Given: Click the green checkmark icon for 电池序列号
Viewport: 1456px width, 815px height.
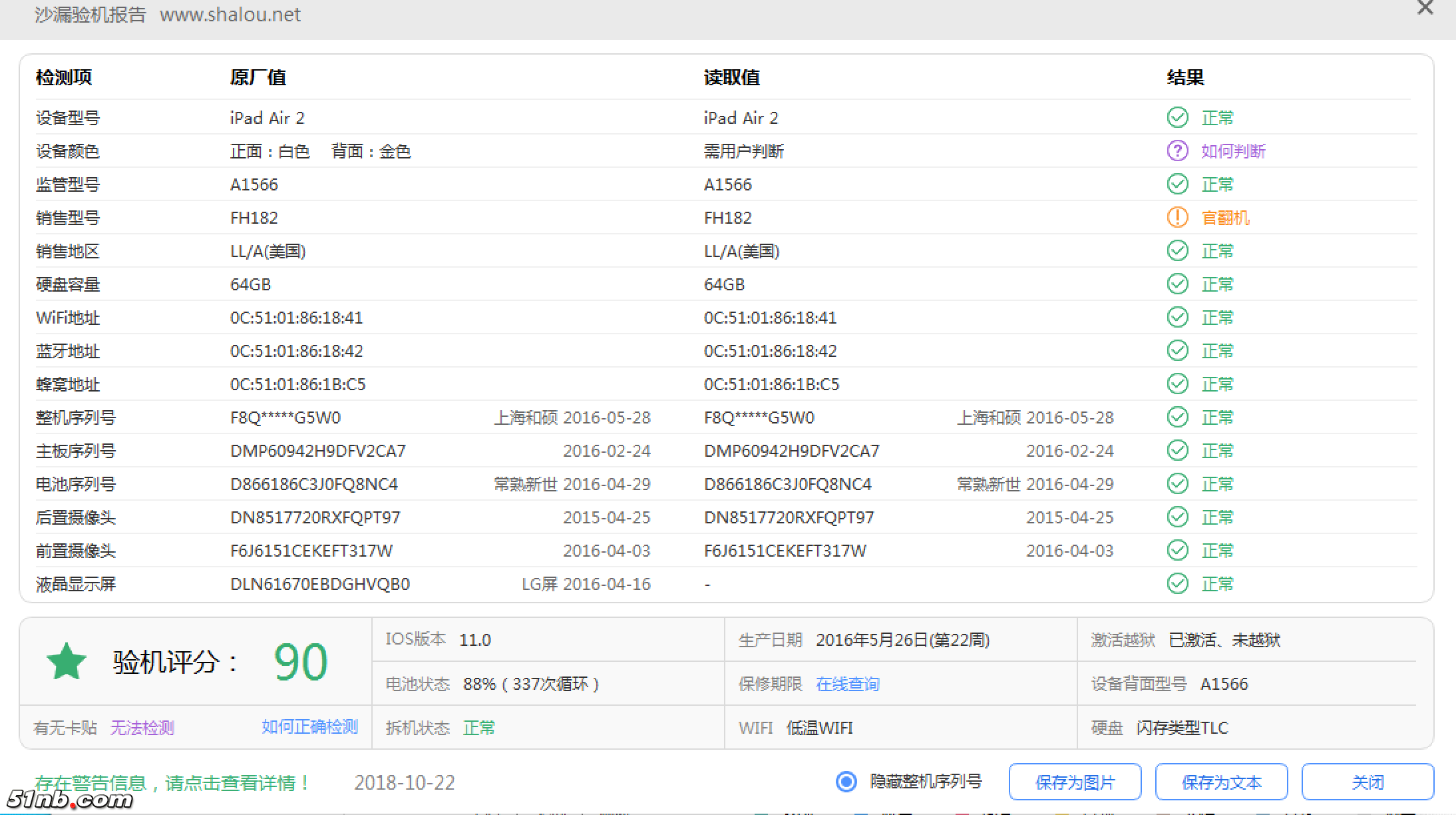Looking at the screenshot, I should coord(1177,483).
